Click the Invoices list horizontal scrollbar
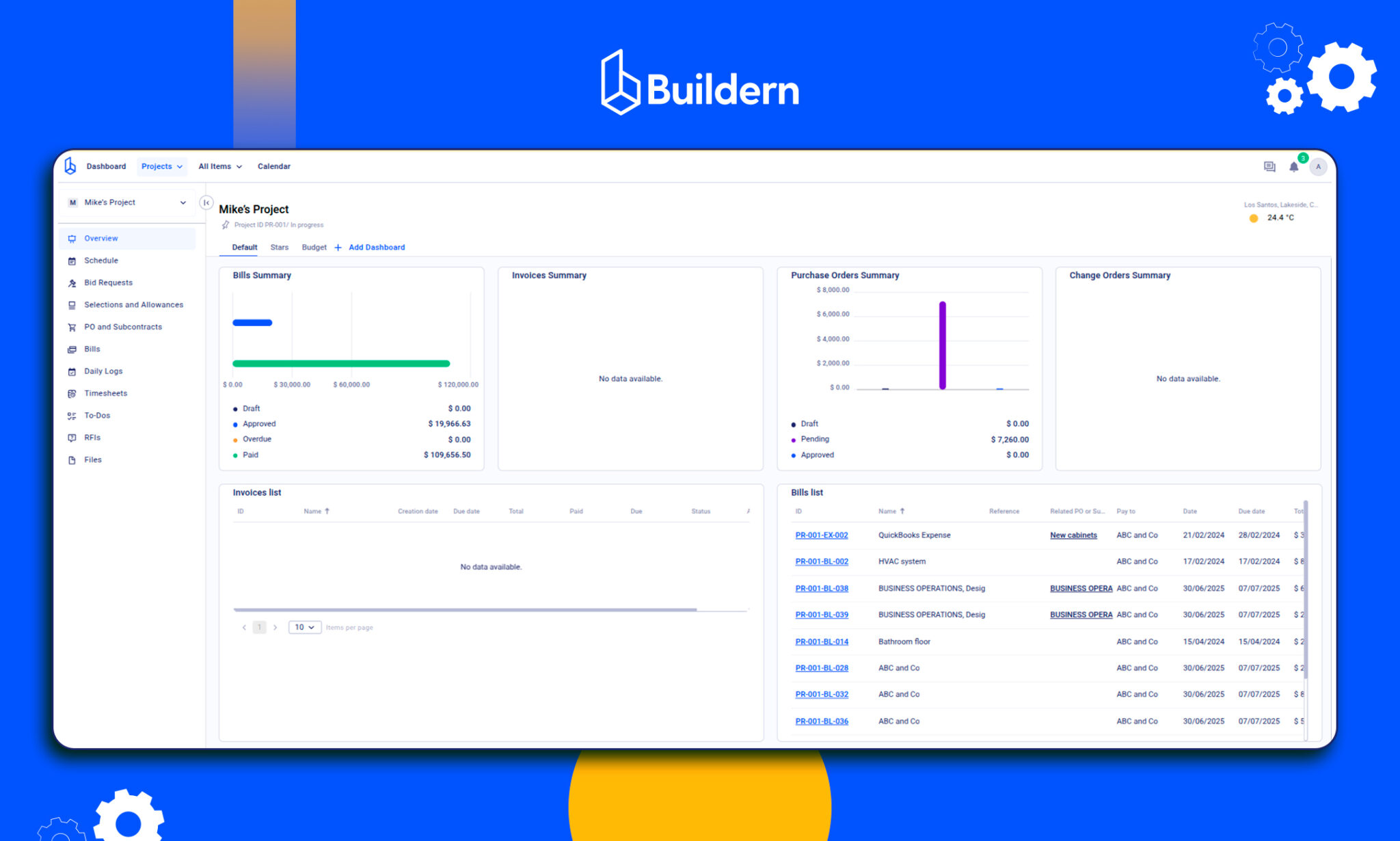1400x841 pixels. click(x=465, y=609)
